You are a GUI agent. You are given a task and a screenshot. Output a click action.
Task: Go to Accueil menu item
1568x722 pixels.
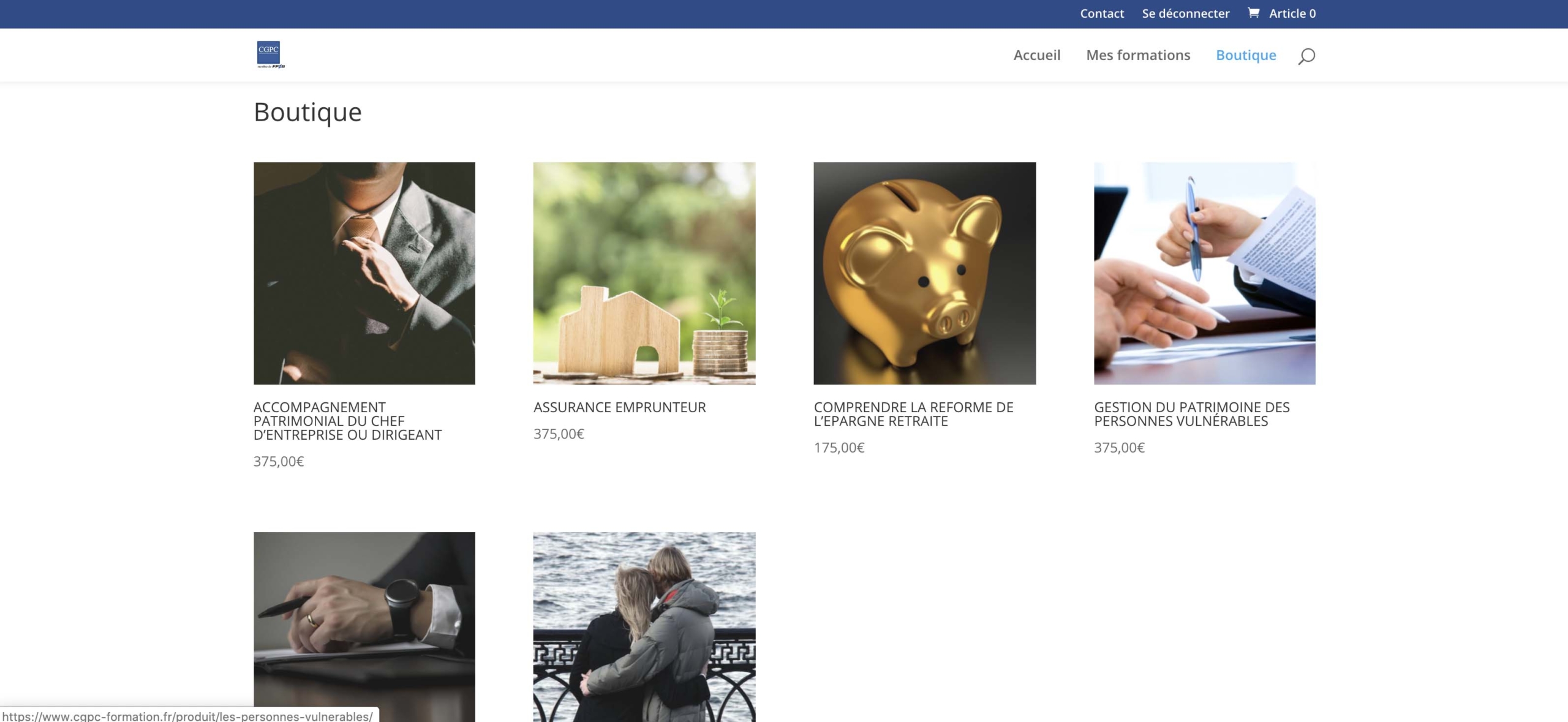1036,55
